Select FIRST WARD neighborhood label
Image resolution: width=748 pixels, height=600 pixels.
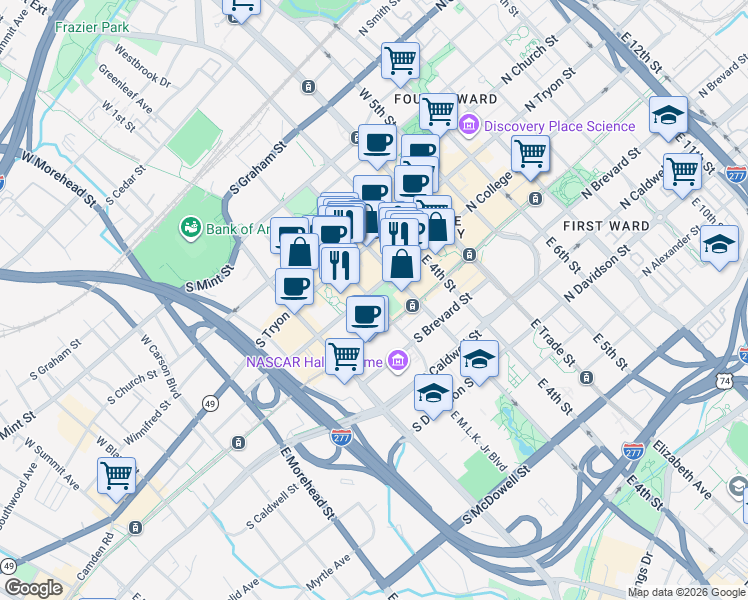[606, 226]
